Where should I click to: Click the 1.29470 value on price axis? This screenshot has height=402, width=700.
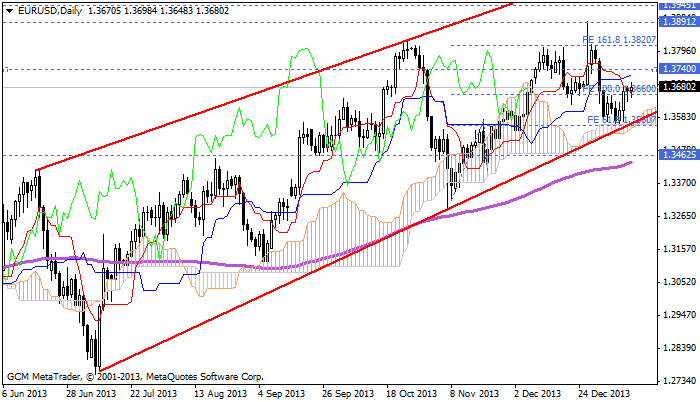680,315
